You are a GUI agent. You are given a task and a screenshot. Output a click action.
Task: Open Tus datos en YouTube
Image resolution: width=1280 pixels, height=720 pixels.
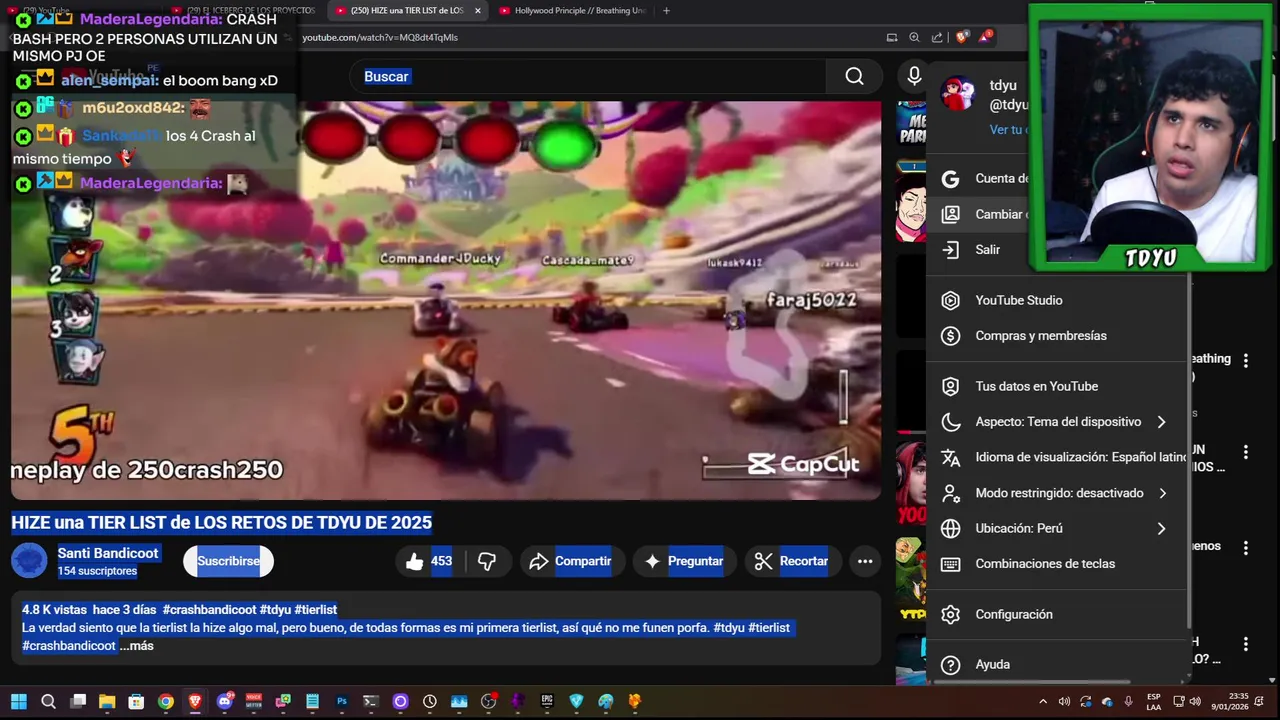1057,386
